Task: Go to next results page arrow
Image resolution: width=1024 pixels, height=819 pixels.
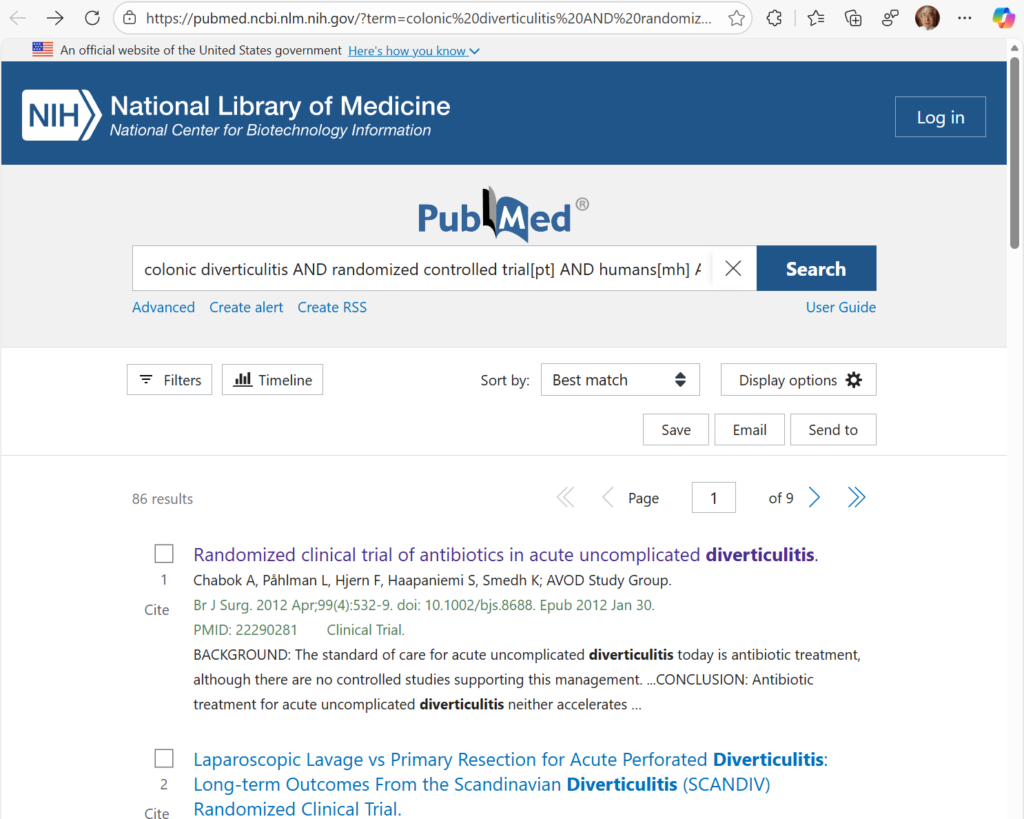Action: click(814, 498)
